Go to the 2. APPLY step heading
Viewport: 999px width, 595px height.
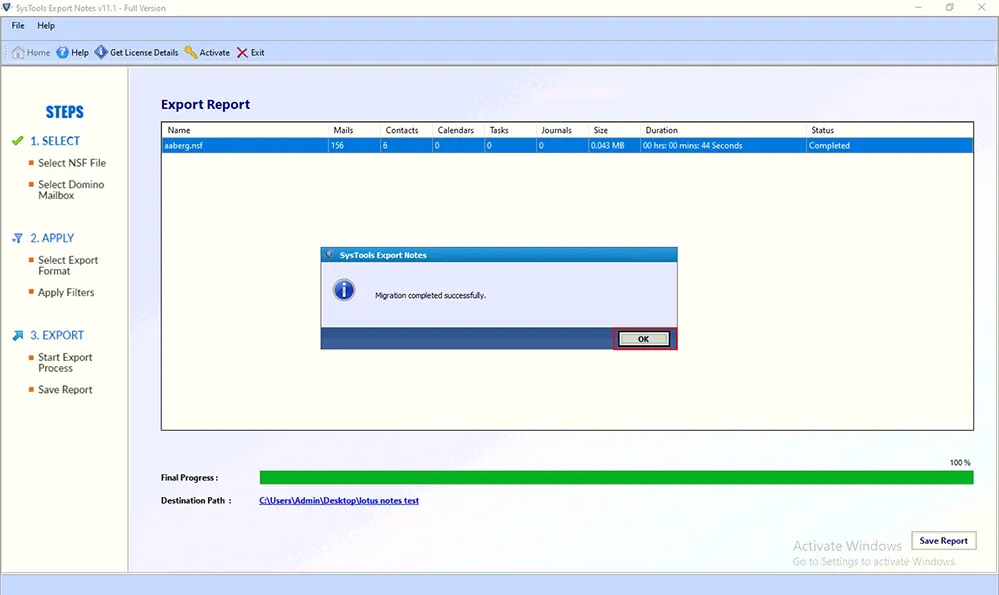click(52, 238)
